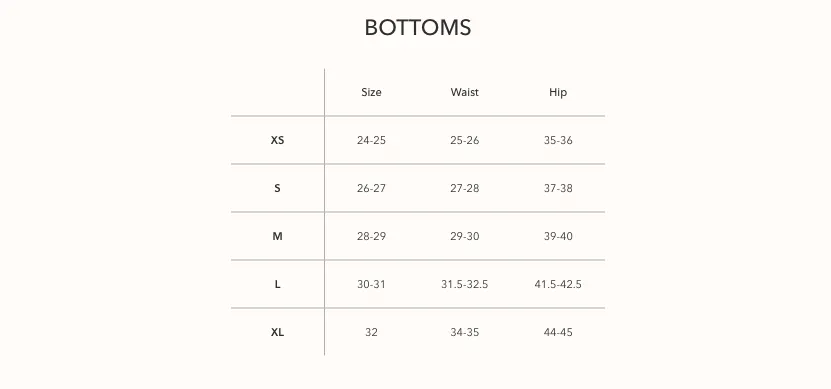The height and width of the screenshot is (389, 831).
Task: Select the Size column header
Action: click(x=371, y=92)
